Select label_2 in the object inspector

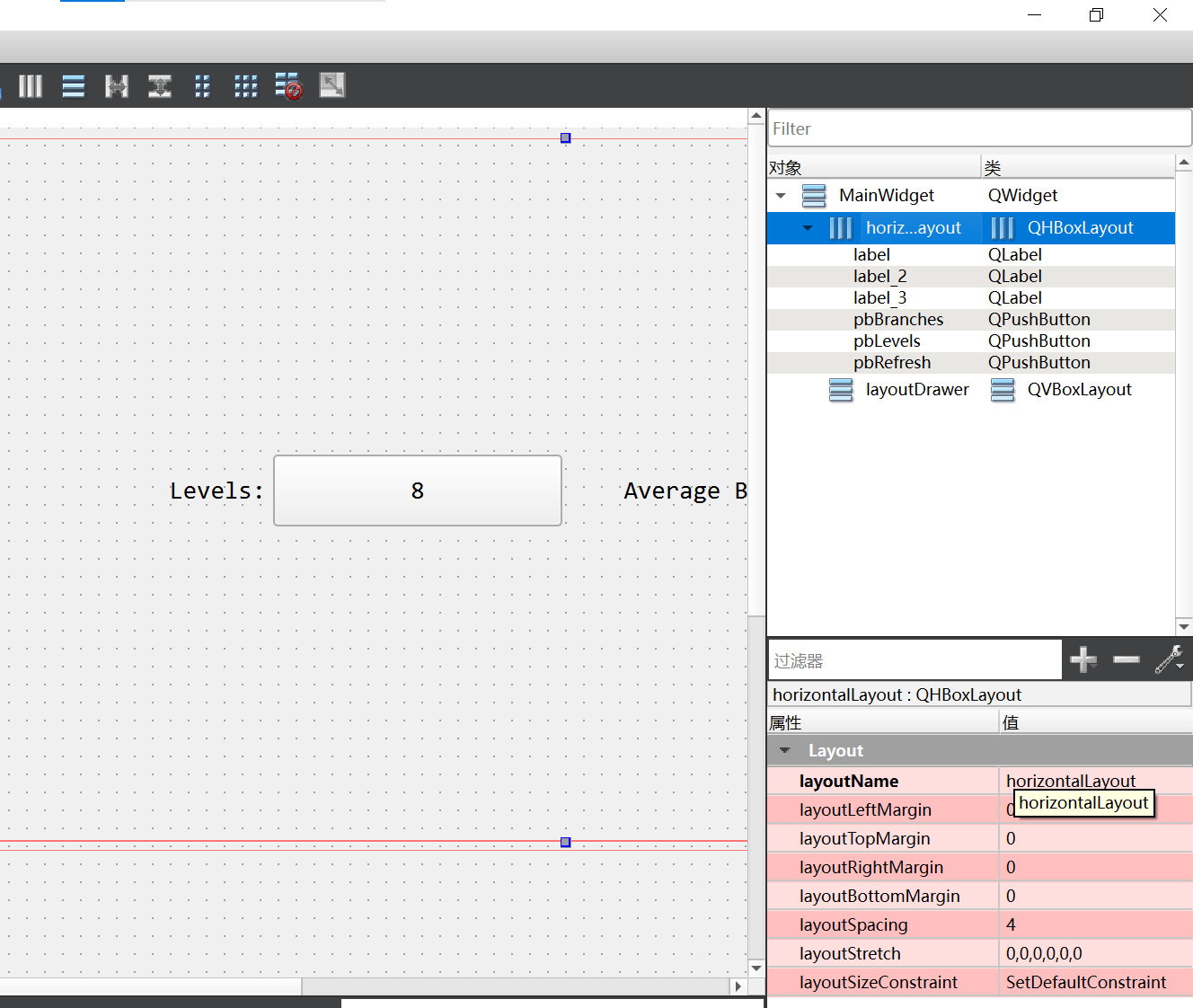(x=971, y=277)
